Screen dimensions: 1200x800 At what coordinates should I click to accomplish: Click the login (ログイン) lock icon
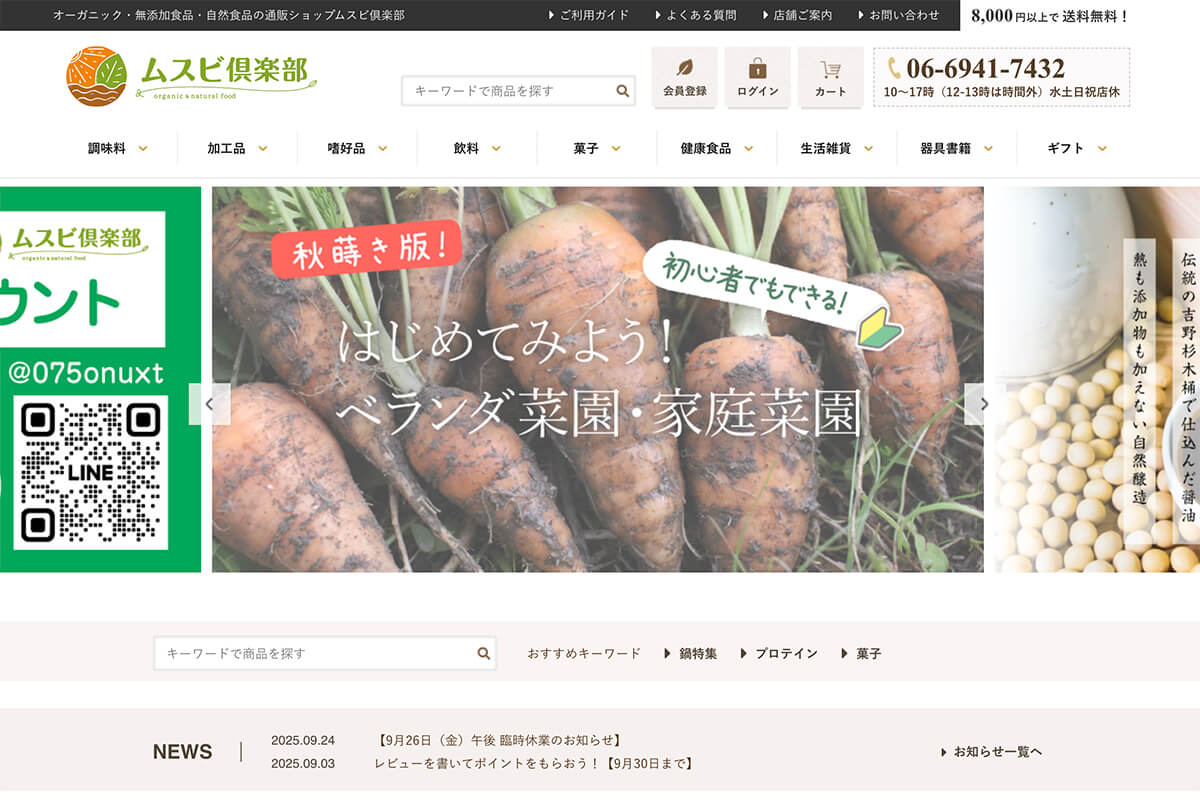tap(758, 70)
